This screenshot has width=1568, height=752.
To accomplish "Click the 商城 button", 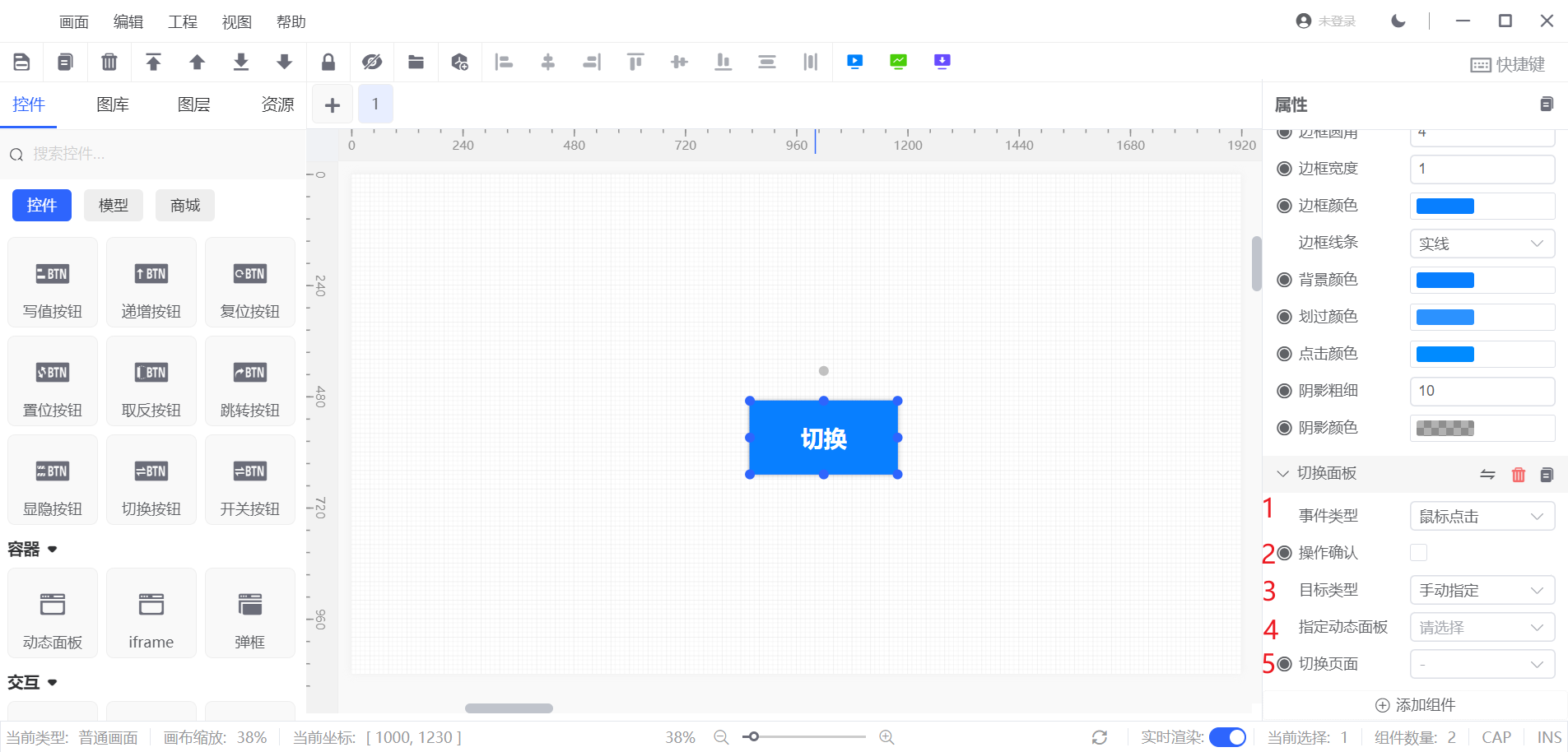I will click(x=185, y=206).
